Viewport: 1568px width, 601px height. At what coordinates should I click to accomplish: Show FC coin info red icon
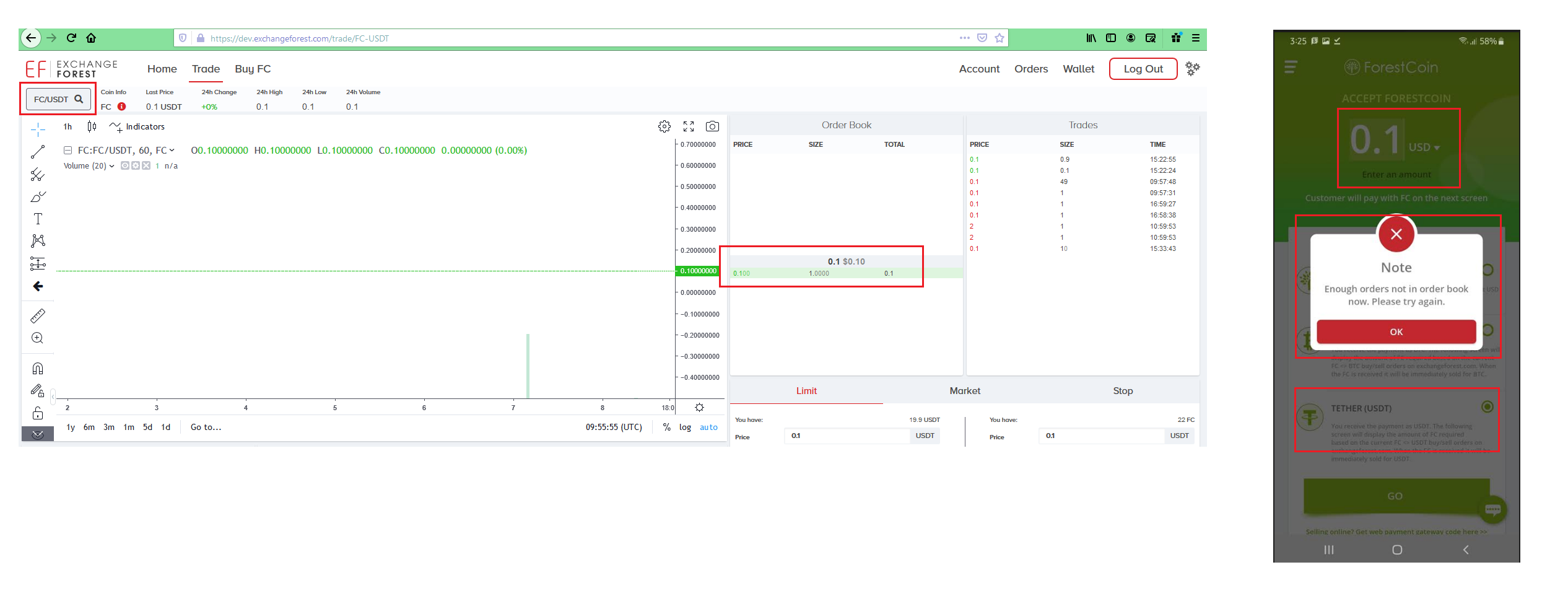click(122, 107)
